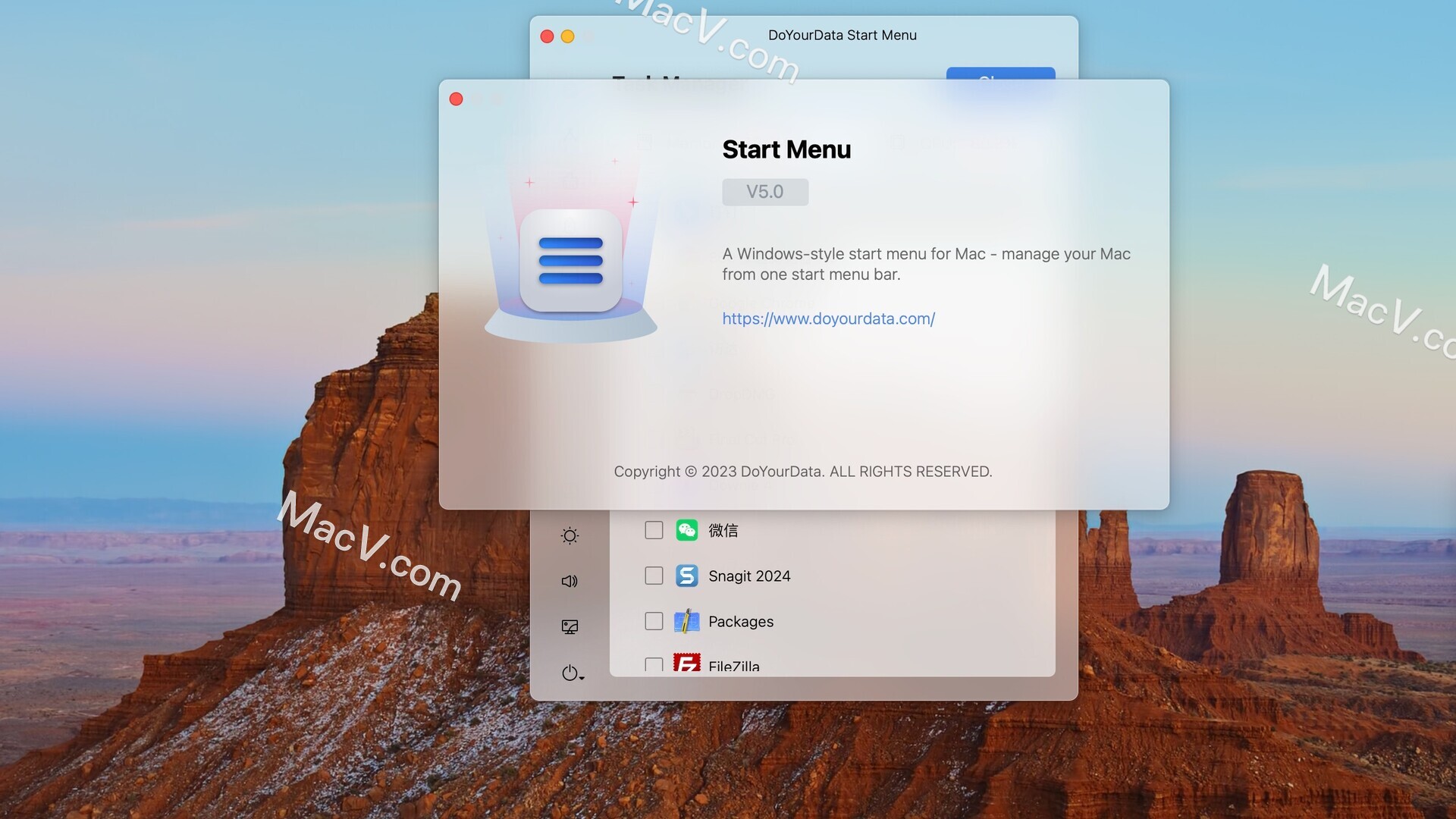The image size is (1456, 819).
Task: Check the Snagit 2024 checkbox
Action: pos(654,576)
